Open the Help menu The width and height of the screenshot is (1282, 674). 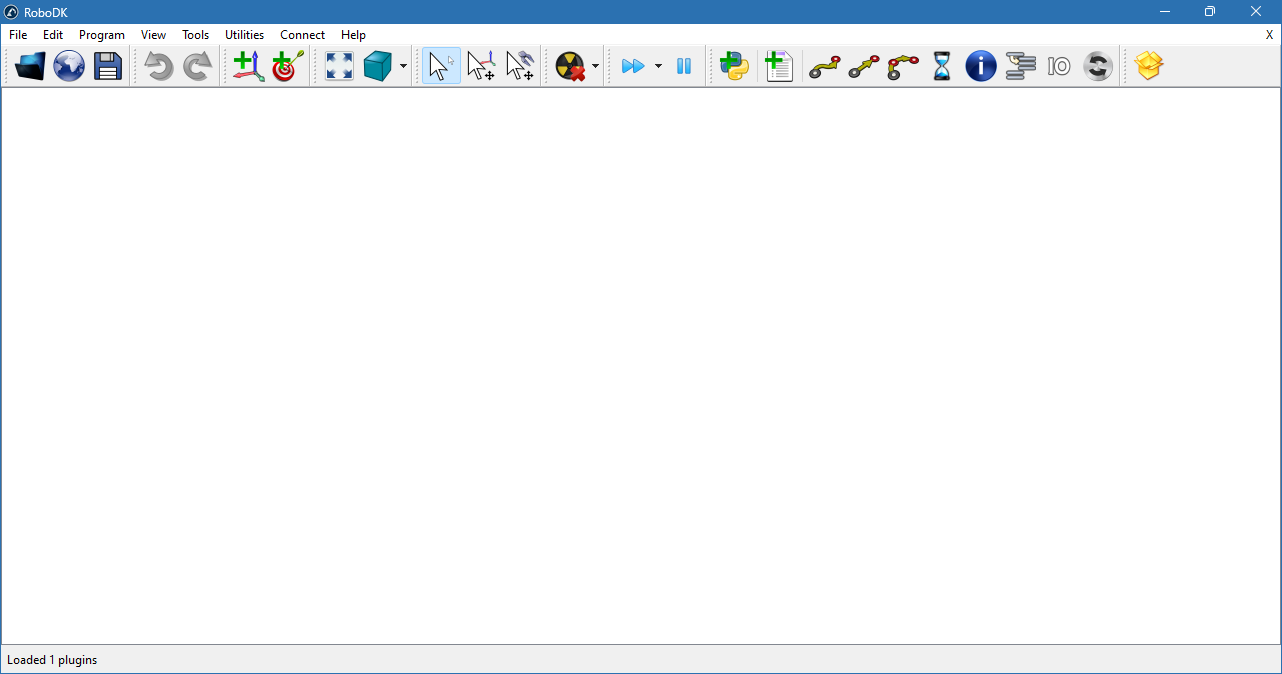pyautogui.click(x=354, y=35)
